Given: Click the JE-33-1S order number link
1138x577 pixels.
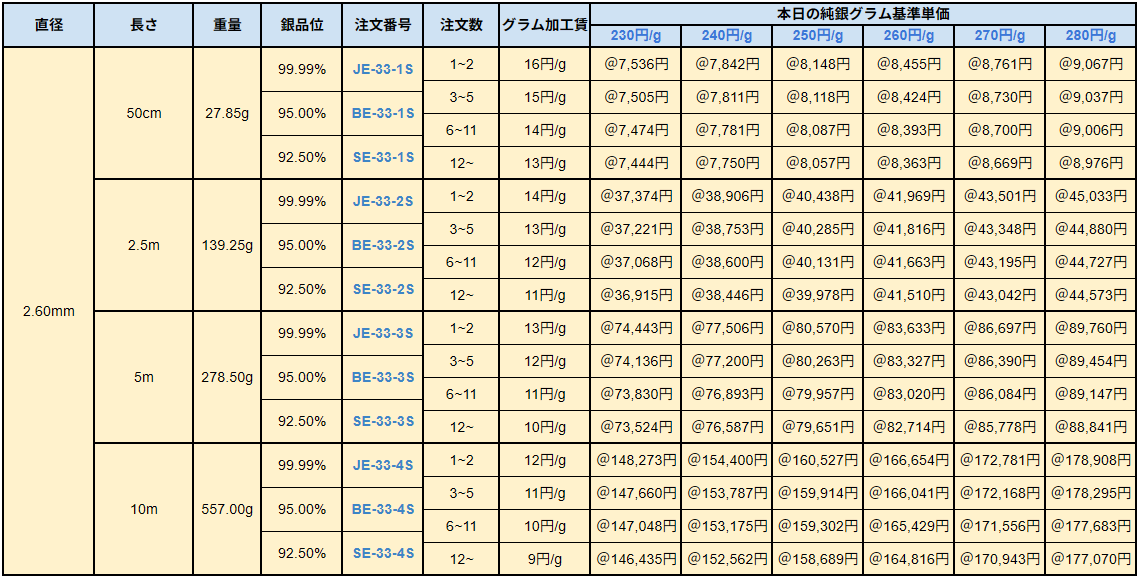Looking at the screenshot, I should pos(383,69).
